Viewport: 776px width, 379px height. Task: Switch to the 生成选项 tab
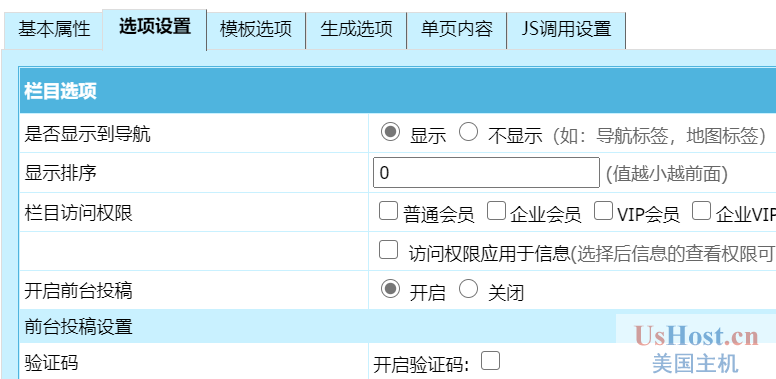point(356,30)
